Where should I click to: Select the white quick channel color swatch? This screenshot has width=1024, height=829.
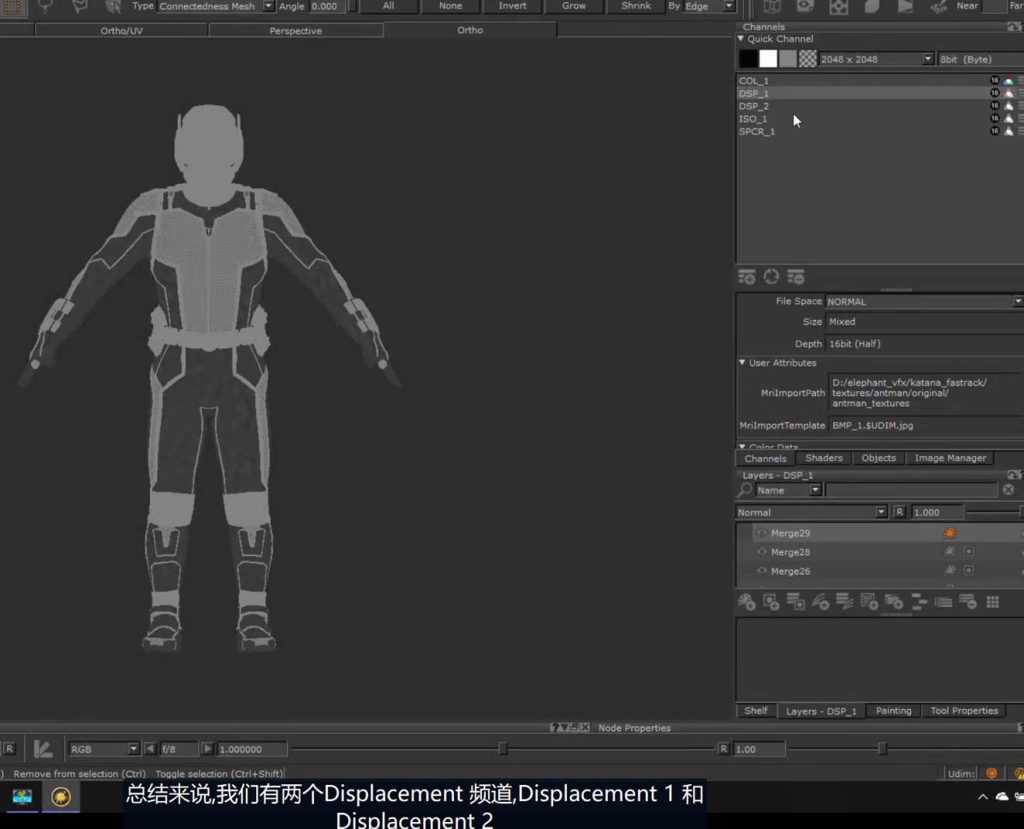(768, 59)
